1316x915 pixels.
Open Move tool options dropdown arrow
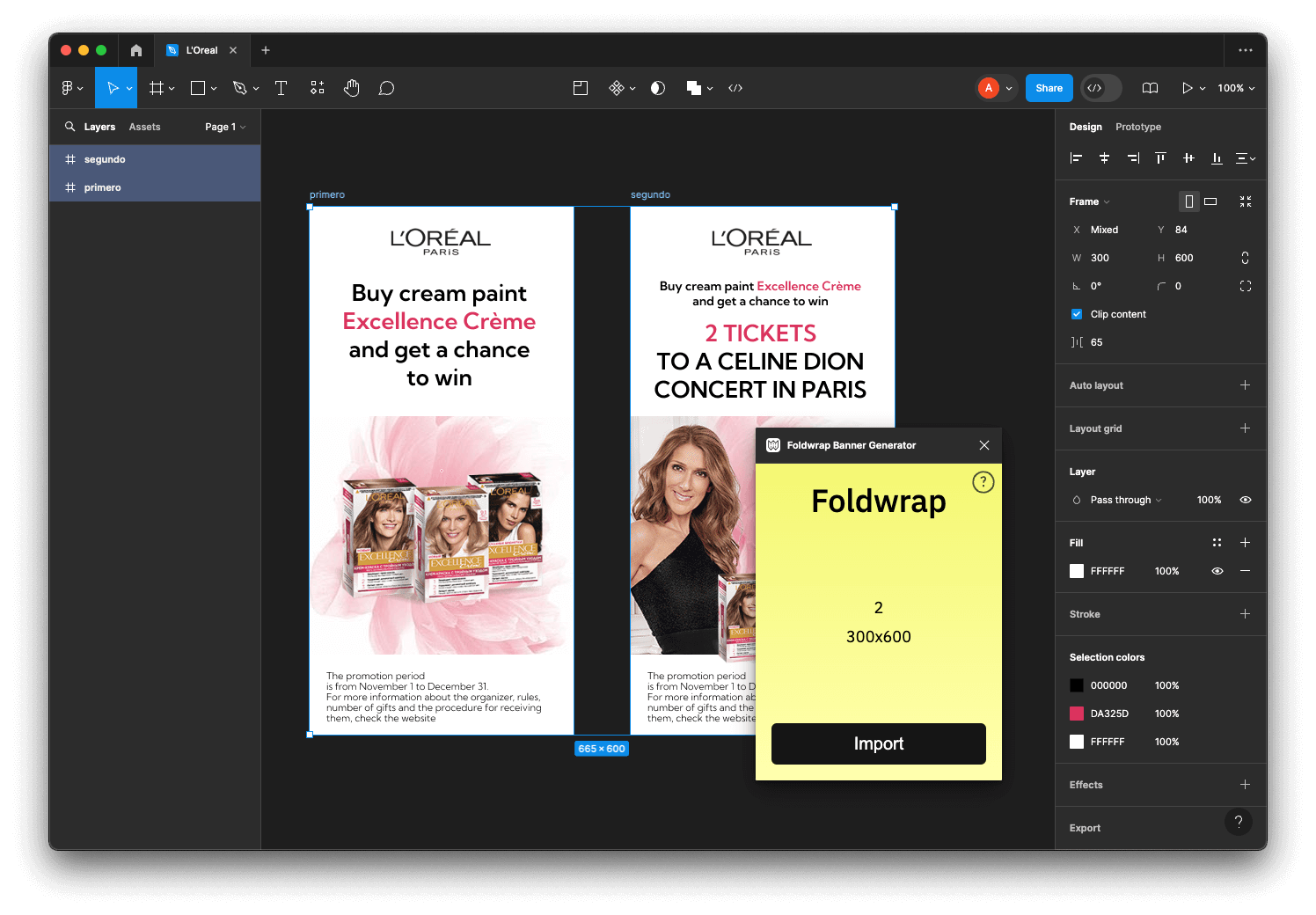[x=129, y=88]
